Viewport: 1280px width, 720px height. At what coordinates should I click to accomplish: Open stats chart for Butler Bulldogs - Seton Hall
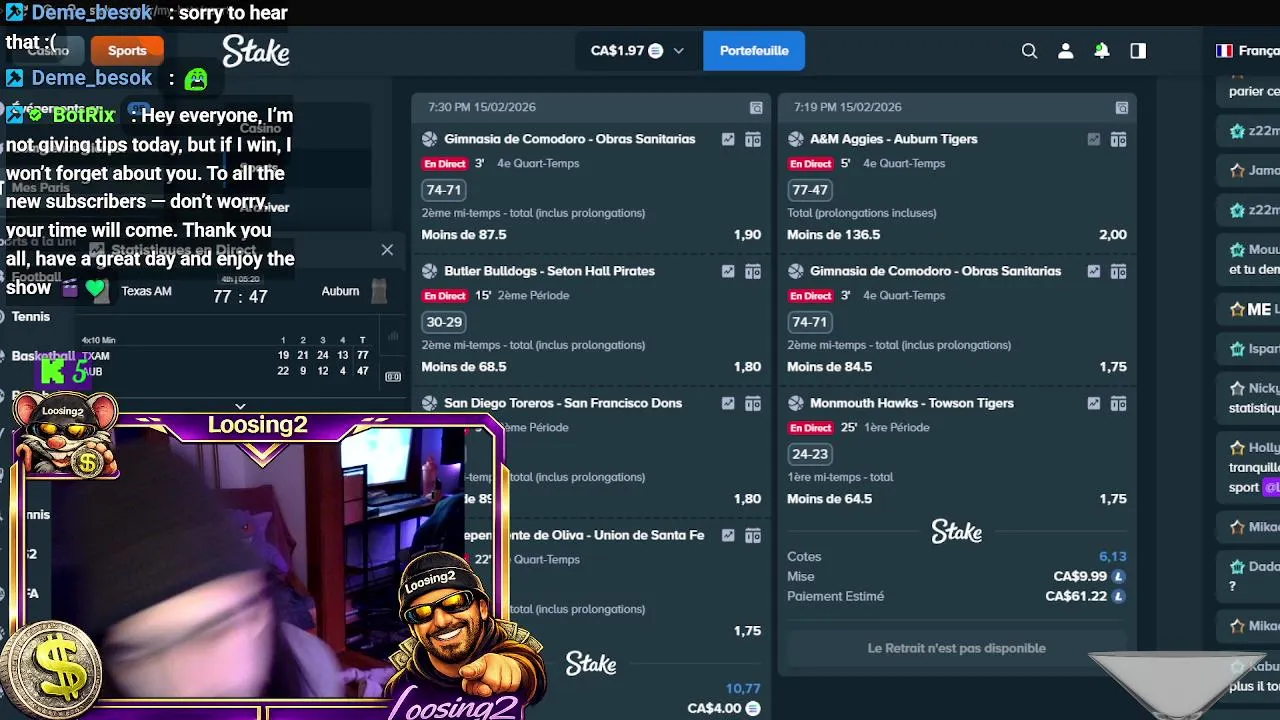click(x=728, y=271)
